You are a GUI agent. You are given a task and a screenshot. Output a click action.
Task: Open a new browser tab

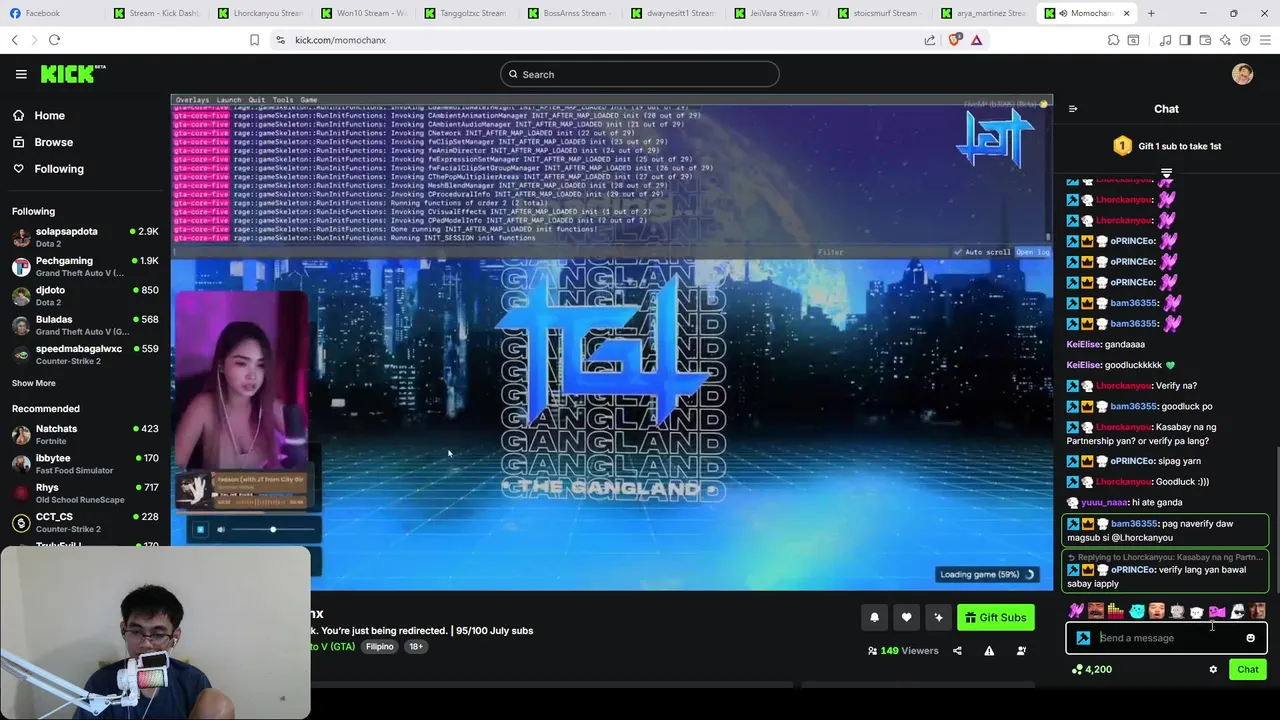point(1151,13)
